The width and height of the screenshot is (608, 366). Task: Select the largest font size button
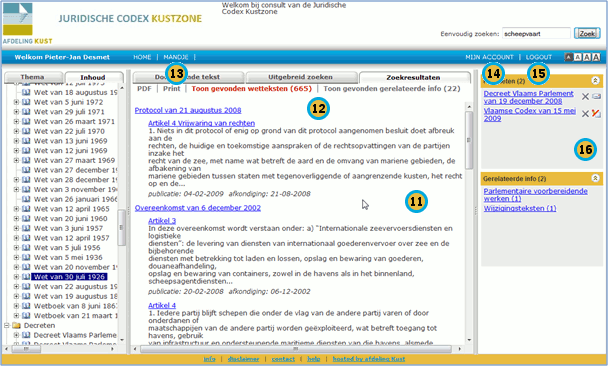coord(596,57)
